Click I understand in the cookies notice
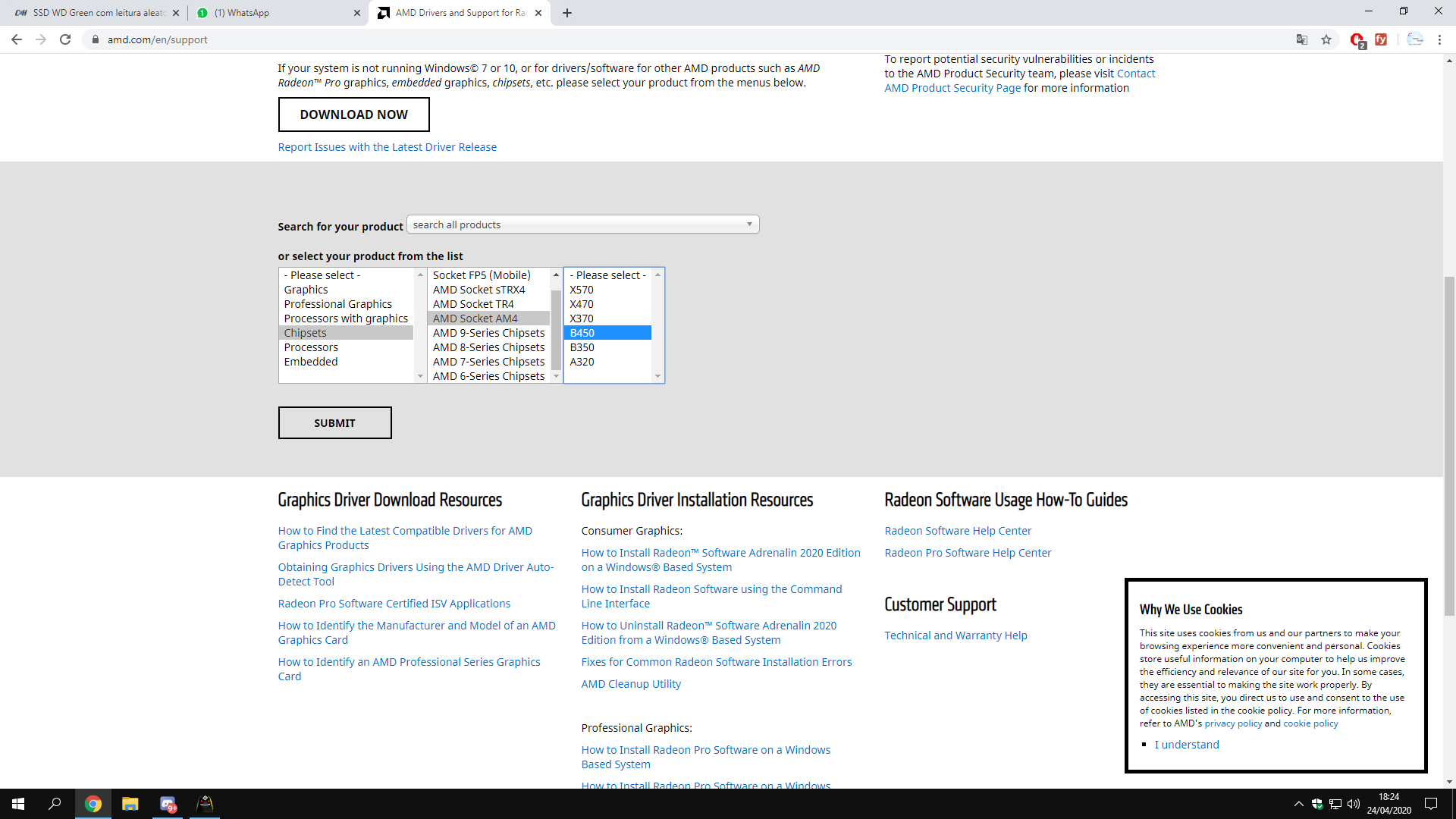Screen dimensions: 1456x819 (x=1187, y=745)
